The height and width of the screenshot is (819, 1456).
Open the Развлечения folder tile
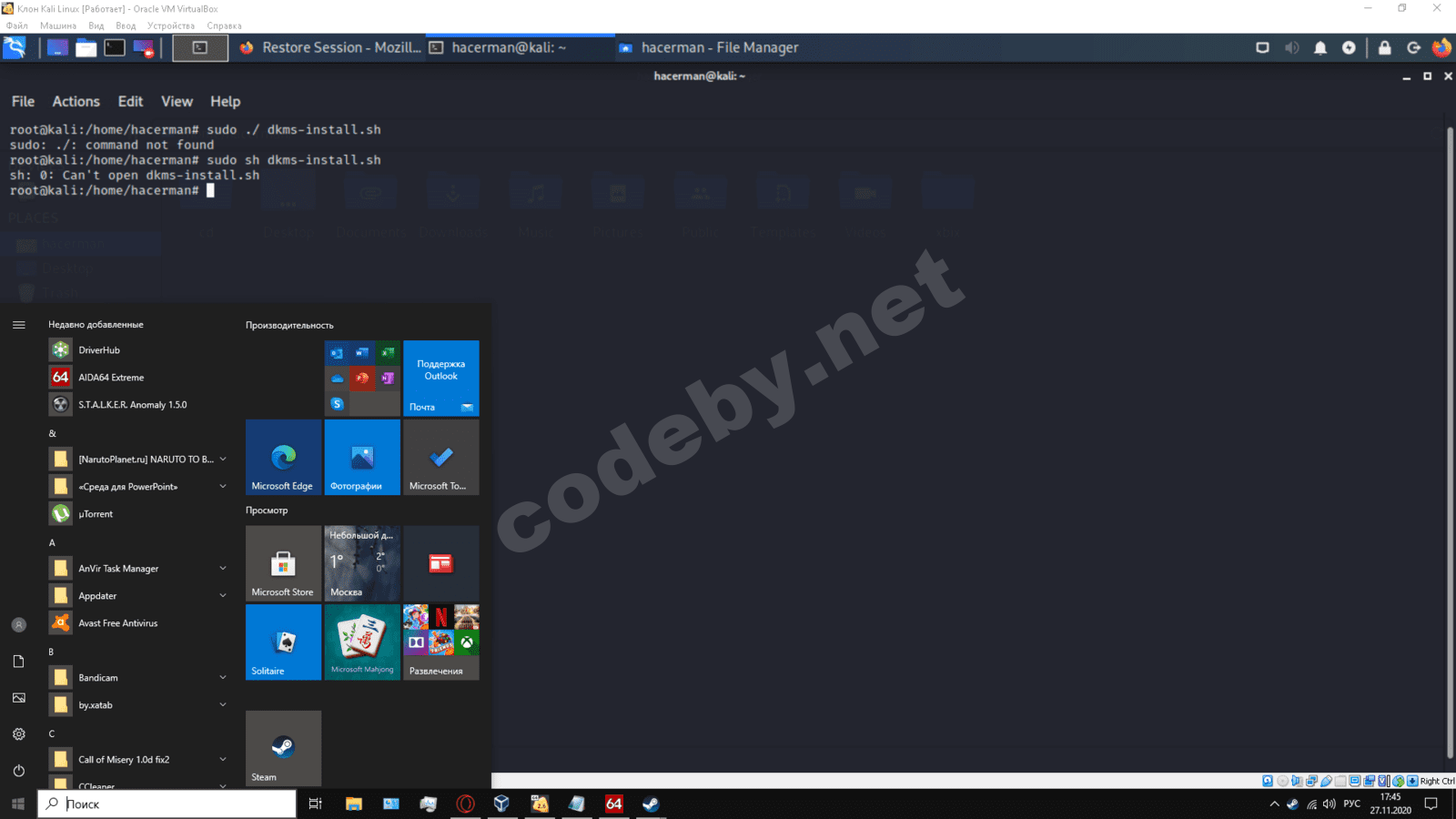[x=441, y=642]
